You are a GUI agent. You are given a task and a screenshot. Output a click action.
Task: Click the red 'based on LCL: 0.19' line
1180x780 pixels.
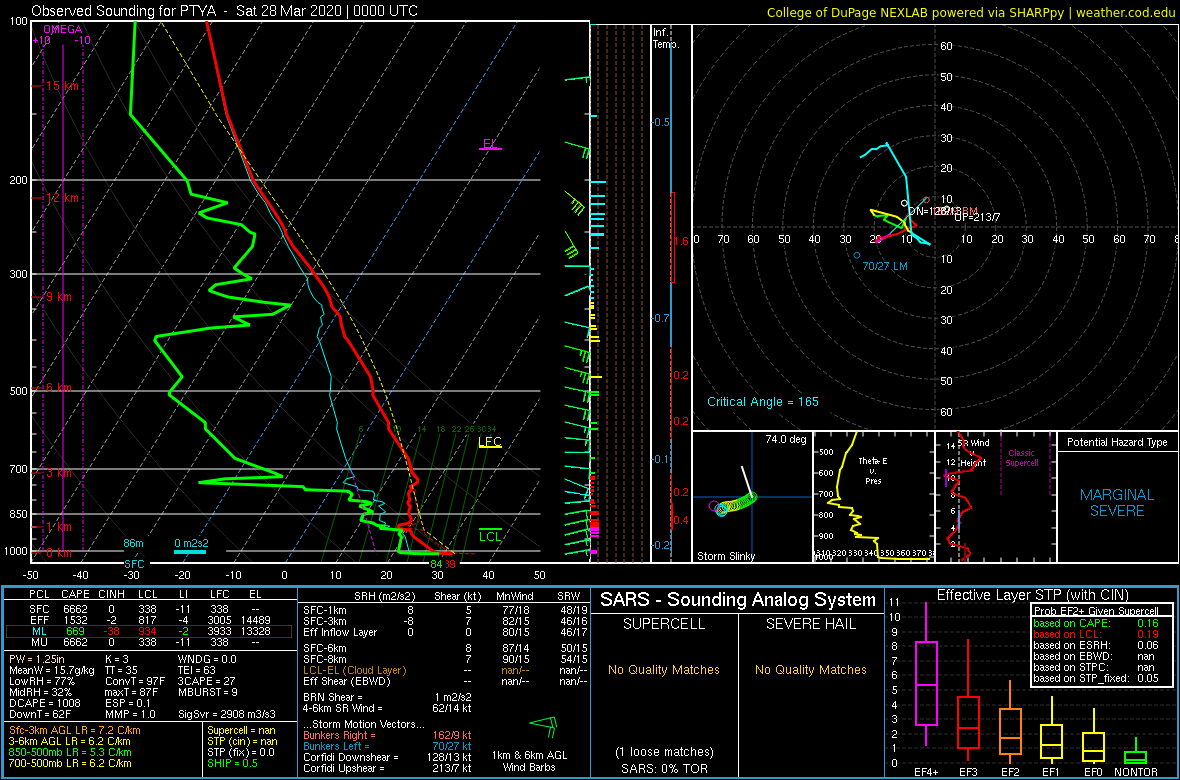click(1095, 635)
